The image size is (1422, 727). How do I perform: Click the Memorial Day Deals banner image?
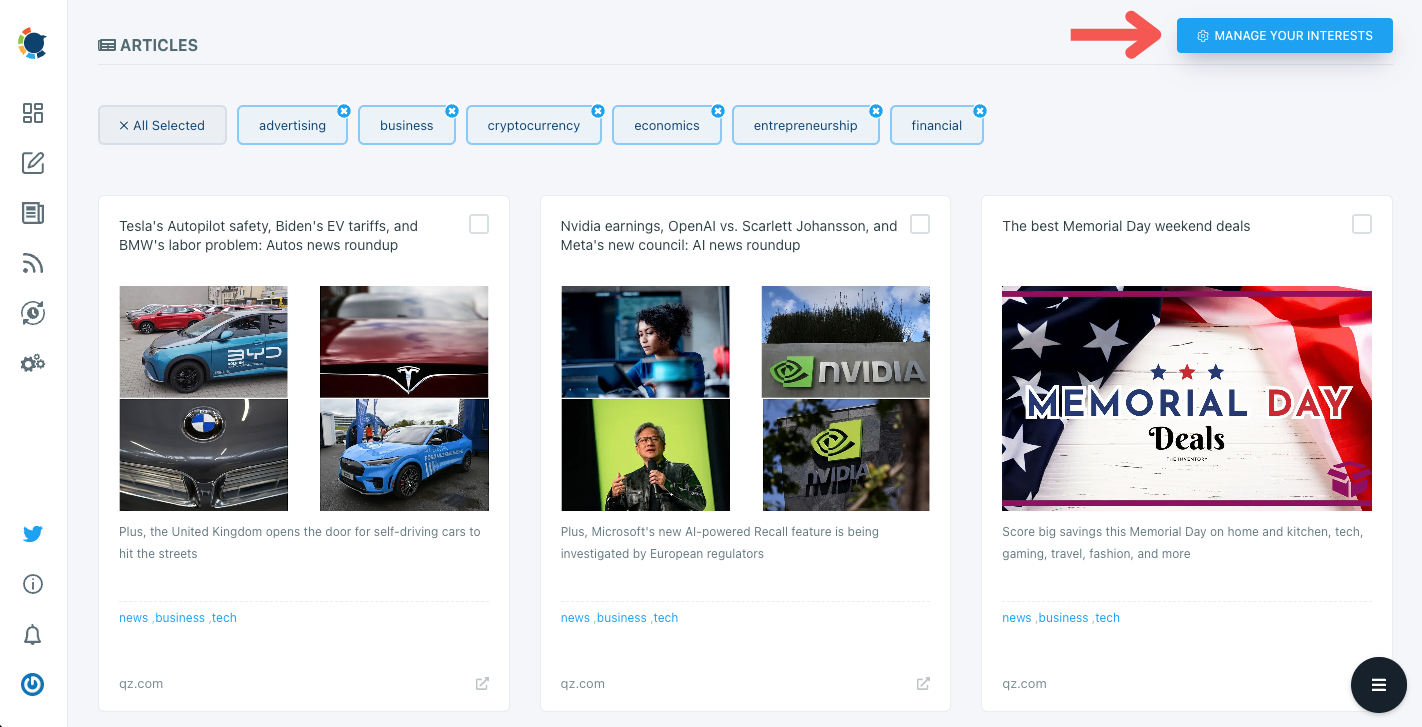1186,398
